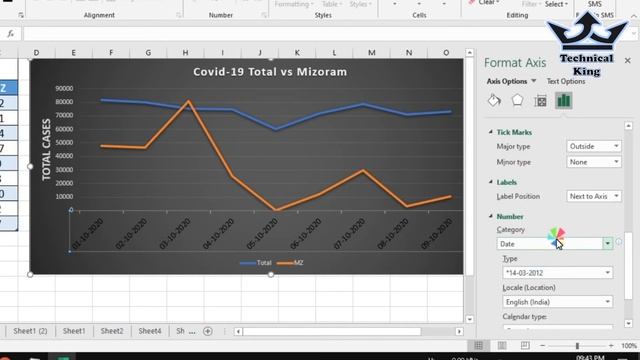The width and height of the screenshot is (640, 360).
Task: Switch to Sheet4 tab
Action: (150, 331)
